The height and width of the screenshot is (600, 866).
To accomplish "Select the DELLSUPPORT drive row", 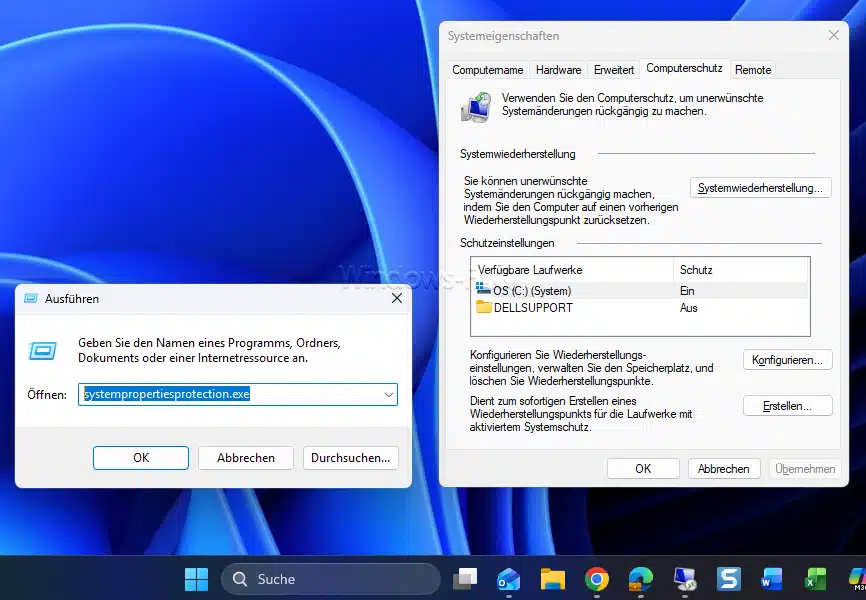I will pyautogui.click(x=641, y=308).
